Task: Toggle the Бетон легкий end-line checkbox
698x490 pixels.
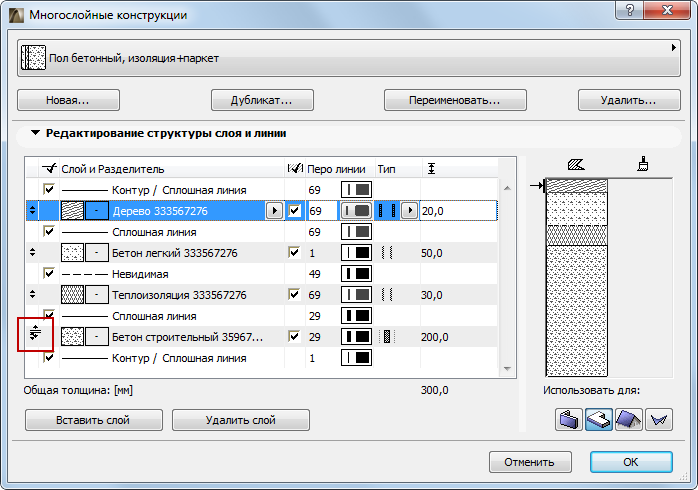Action: (294, 252)
